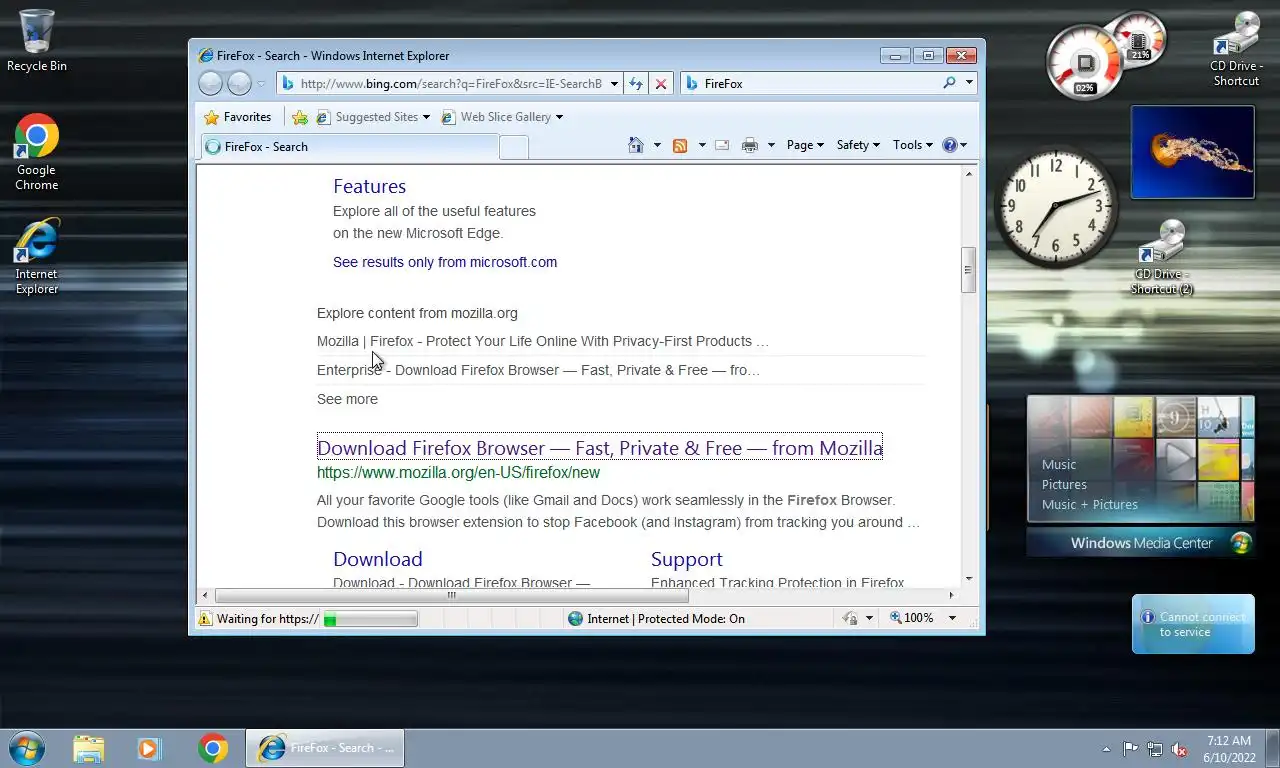Click the RSS Feeds icon
Viewport: 1280px width, 768px height.
[680, 145]
